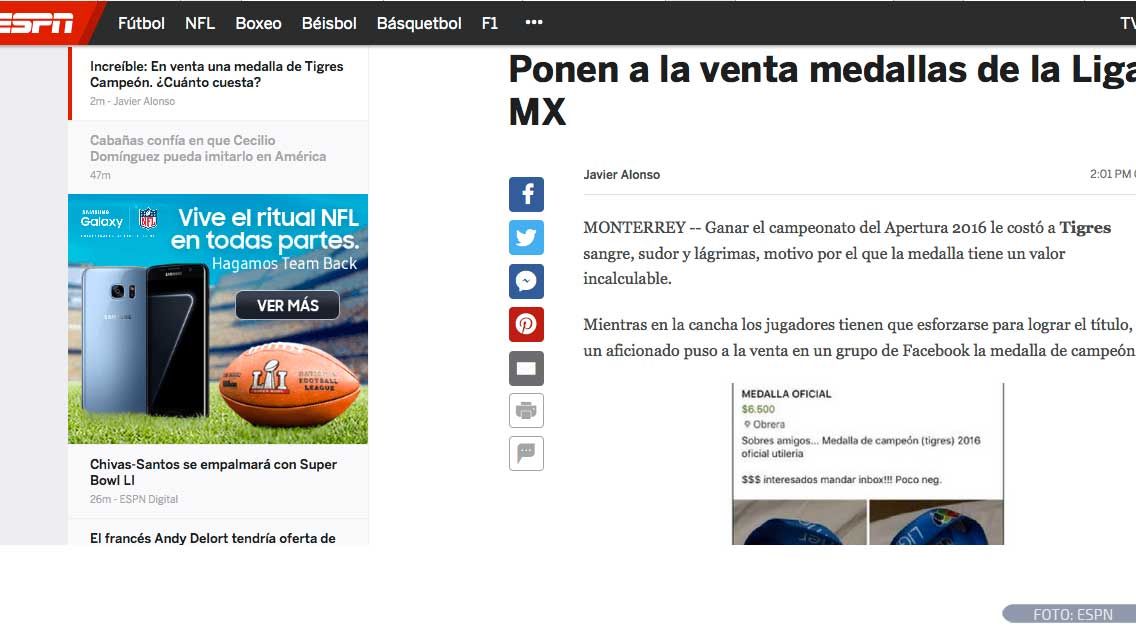
Task: Open the medal listing screenshot image
Action: click(868, 464)
